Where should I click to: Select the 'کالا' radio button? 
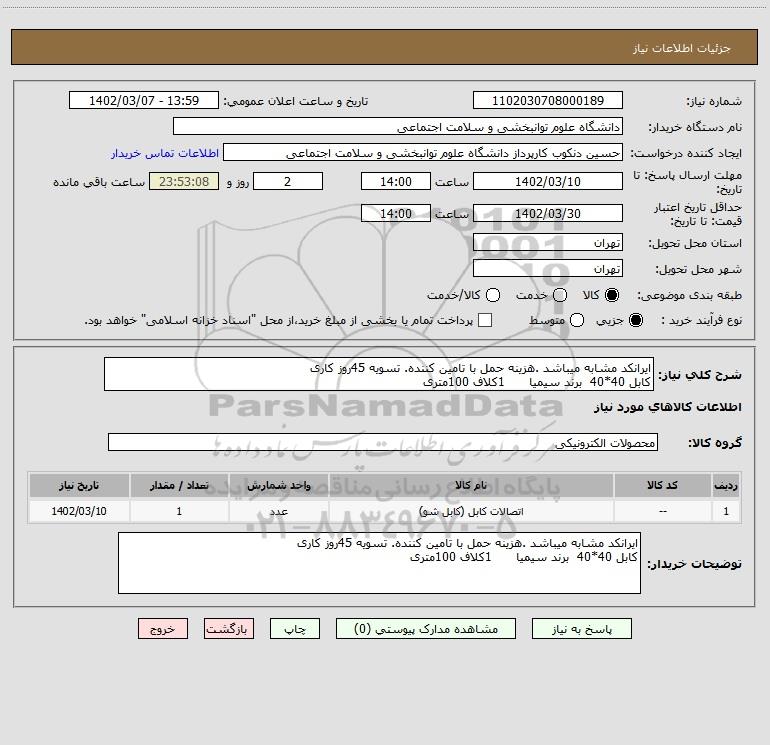[613, 295]
